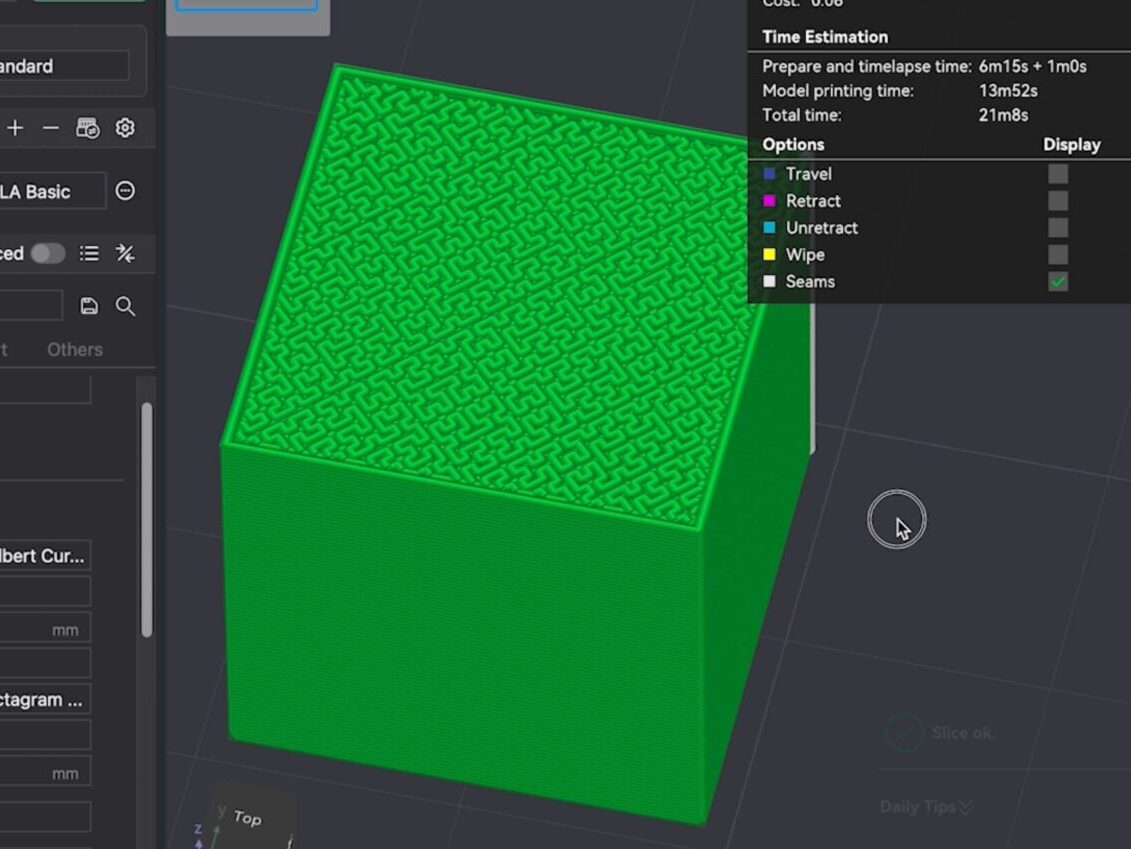
Task: Open filament settings gear icon
Action: [x=125, y=128]
